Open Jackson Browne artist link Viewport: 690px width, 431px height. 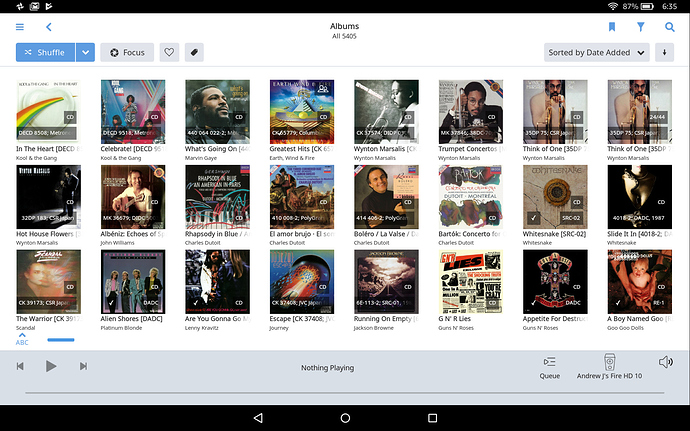374,328
